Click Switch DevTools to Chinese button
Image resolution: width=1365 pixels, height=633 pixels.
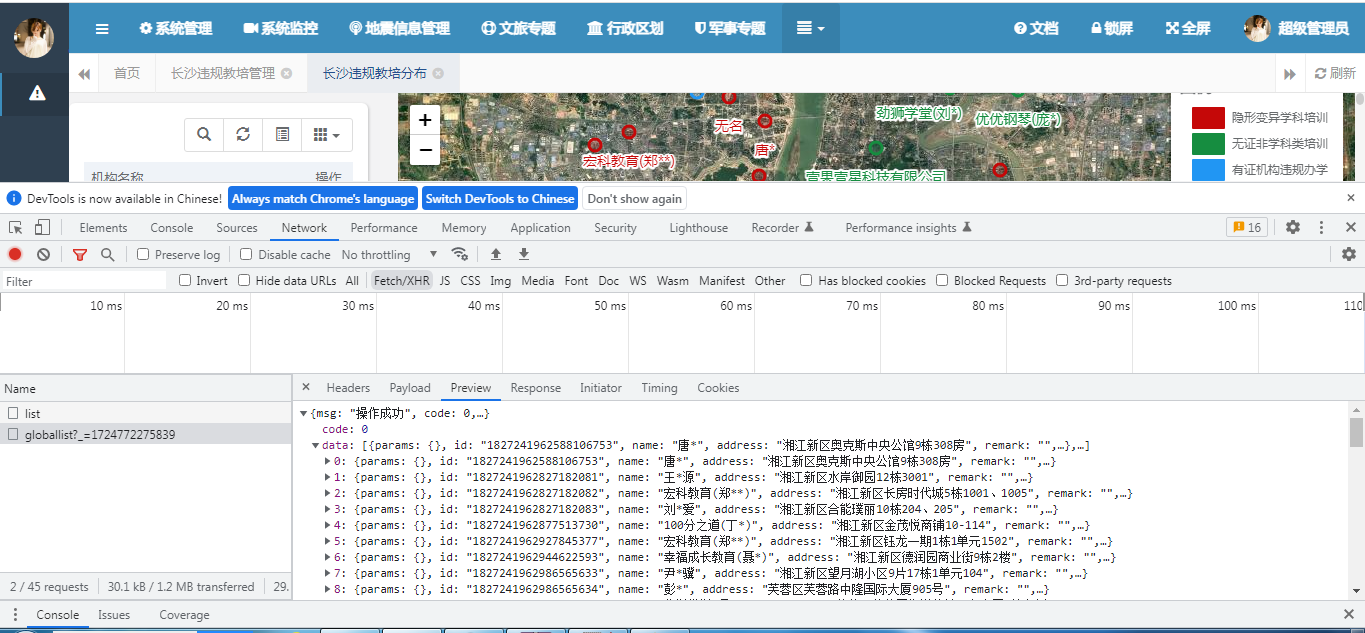(x=500, y=198)
